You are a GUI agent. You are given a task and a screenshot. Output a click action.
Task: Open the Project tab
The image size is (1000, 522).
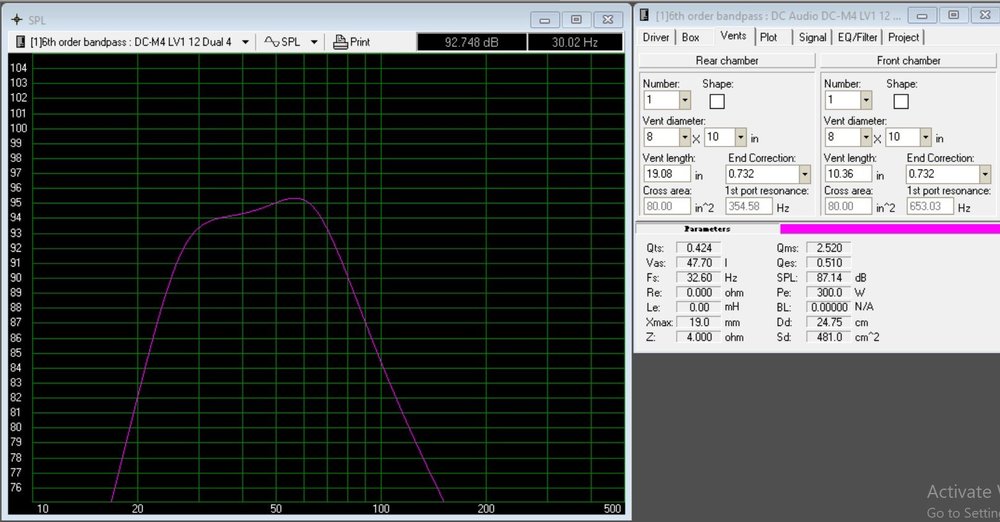point(904,38)
